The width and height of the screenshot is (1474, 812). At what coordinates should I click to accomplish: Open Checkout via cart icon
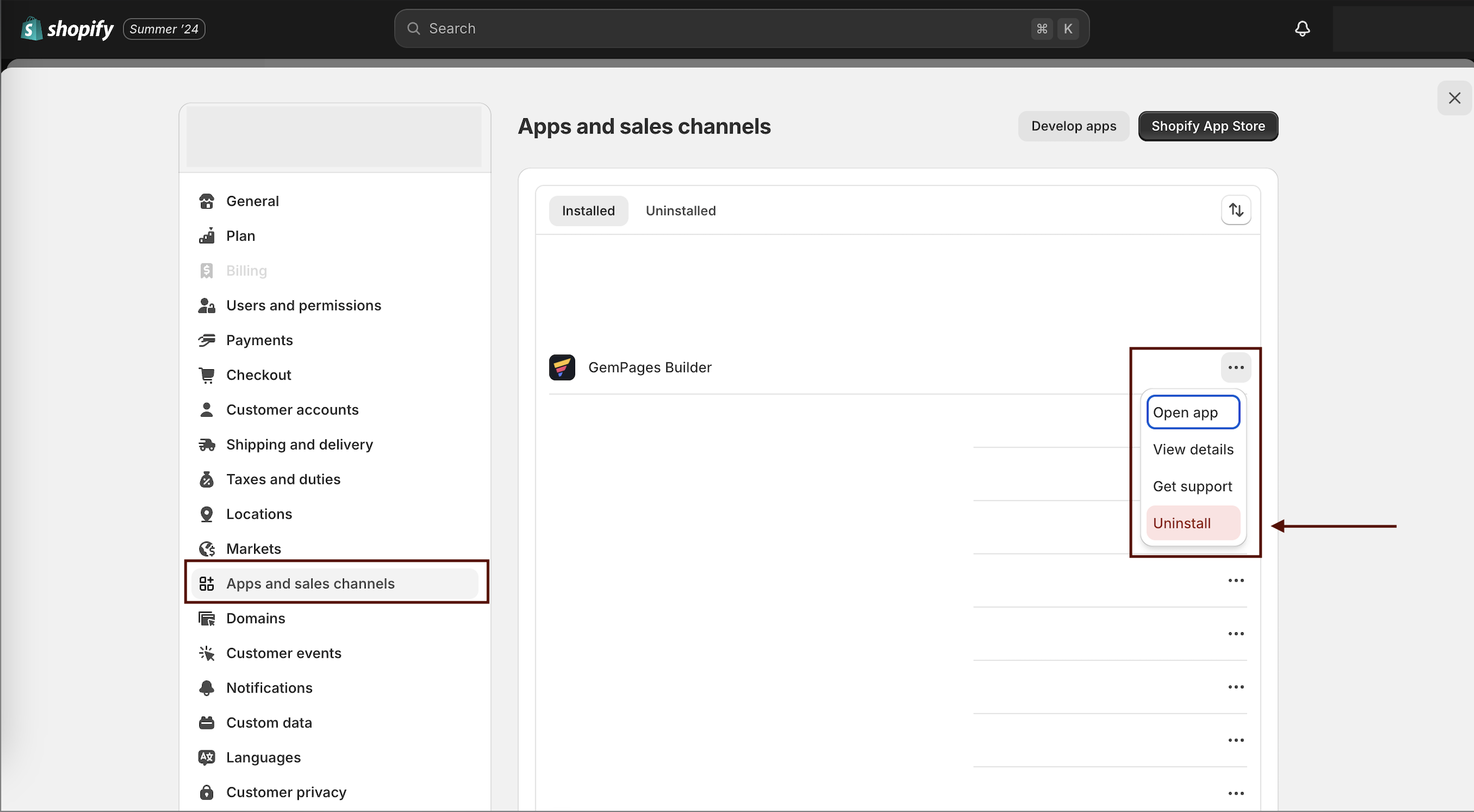[x=206, y=375]
